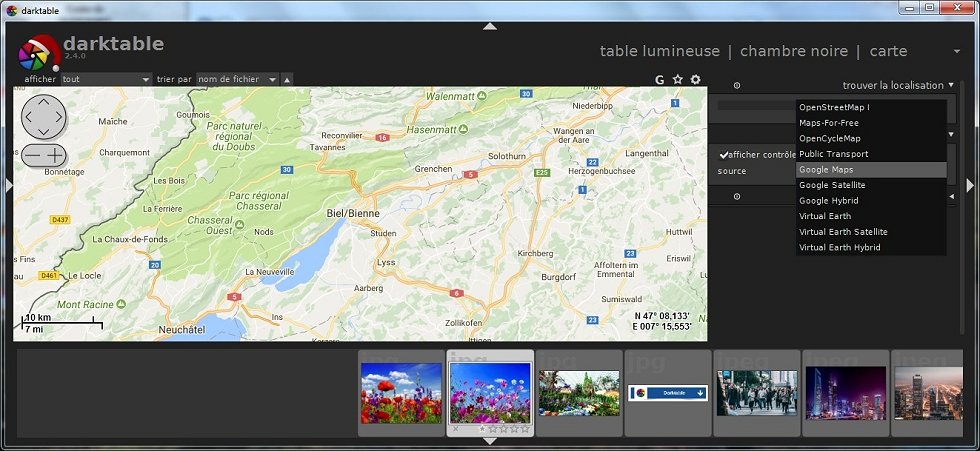980x451 pixels.
Task: Click the Hasenmatt peak marker on map
Action: click(x=463, y=129)
